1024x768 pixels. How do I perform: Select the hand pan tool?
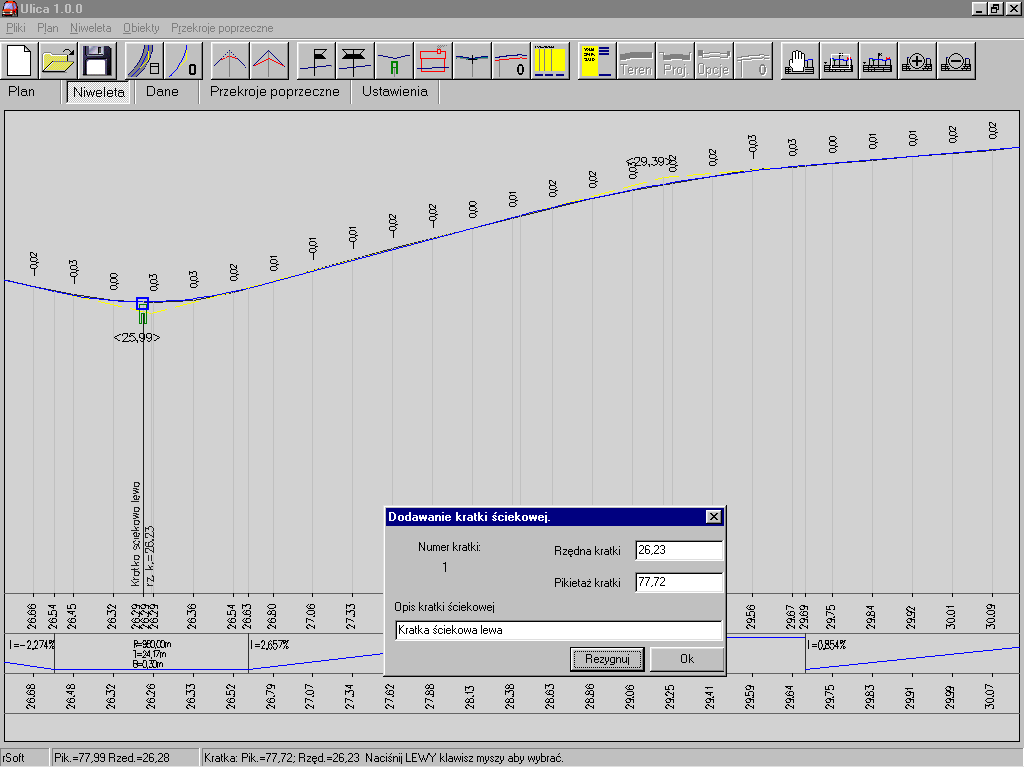point(799,62)
